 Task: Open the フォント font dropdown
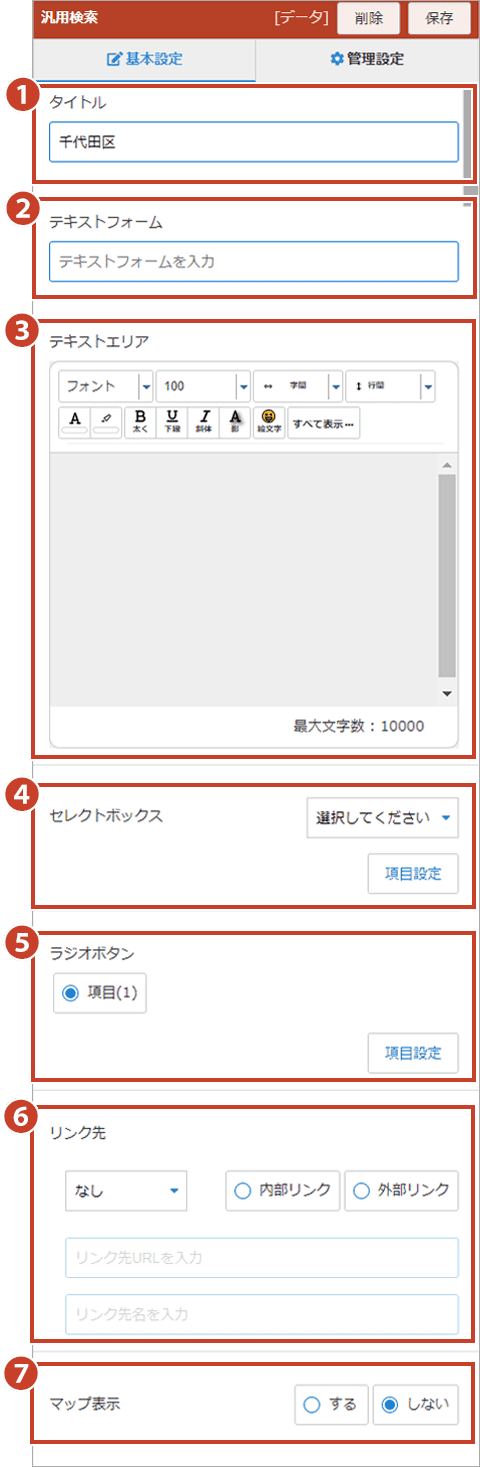(x=106, y=385)
